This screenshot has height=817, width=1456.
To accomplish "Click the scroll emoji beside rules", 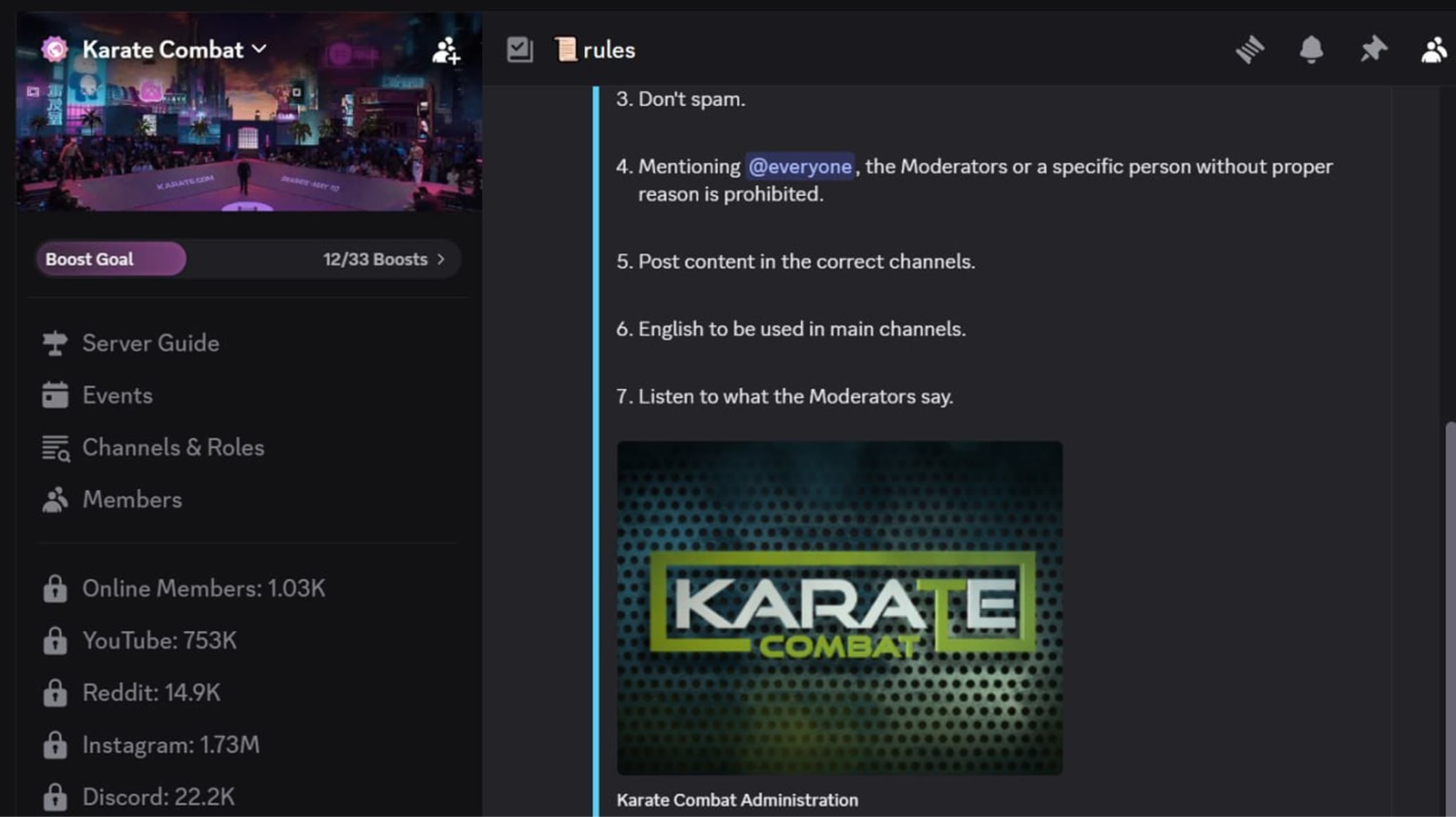I will pos(565,49).
